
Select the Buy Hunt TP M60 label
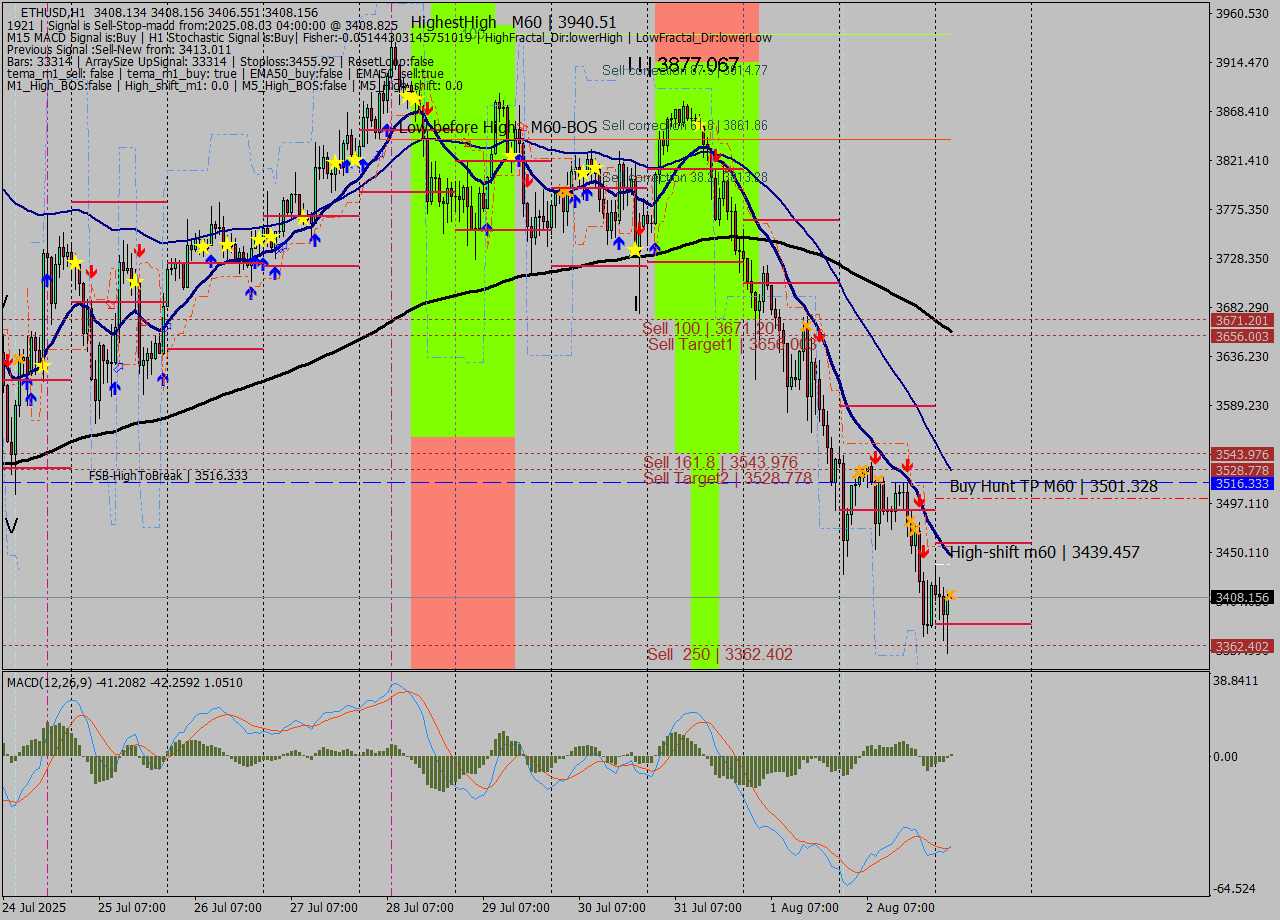[1053, 487]
